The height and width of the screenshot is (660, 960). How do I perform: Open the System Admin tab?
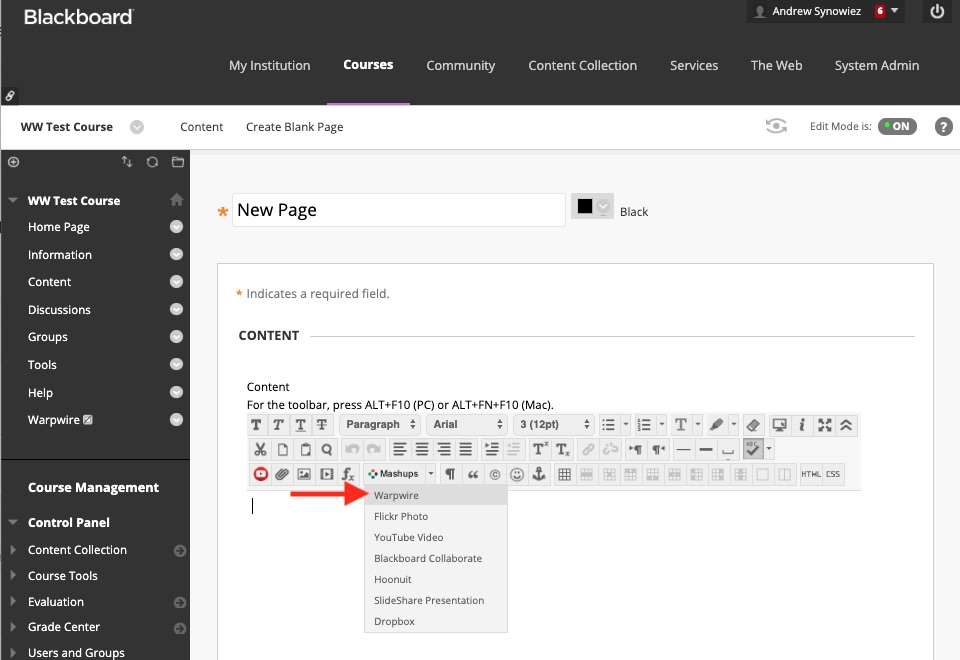pyautogui.click(x=877, y=66)
